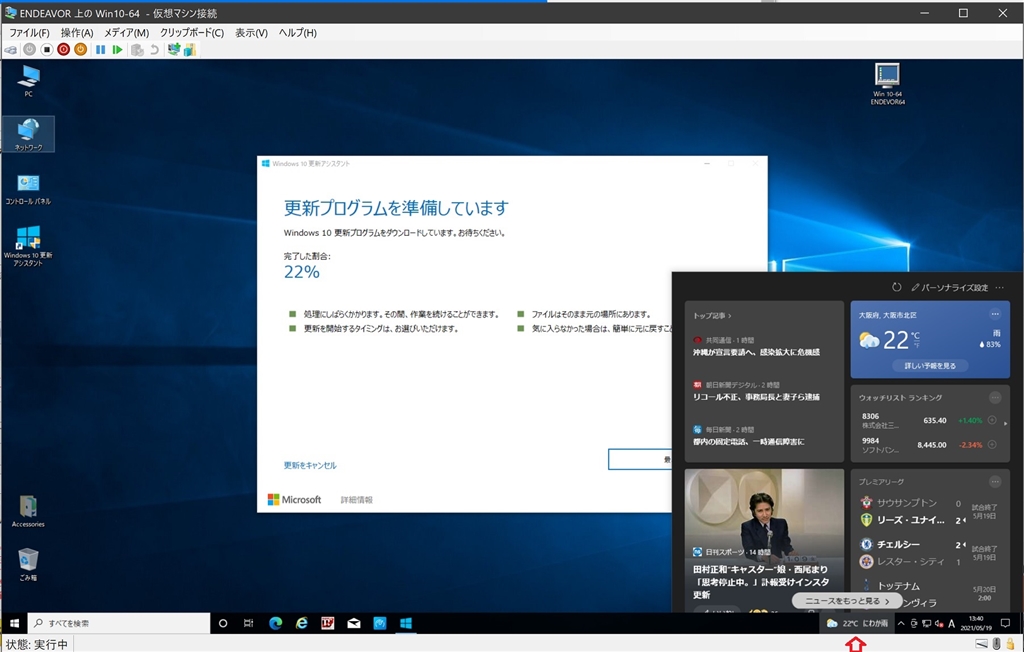Viewport: 1024px width, 652px height.
Task: Open the クリップボード(C) menu
Action: [192, 33]
